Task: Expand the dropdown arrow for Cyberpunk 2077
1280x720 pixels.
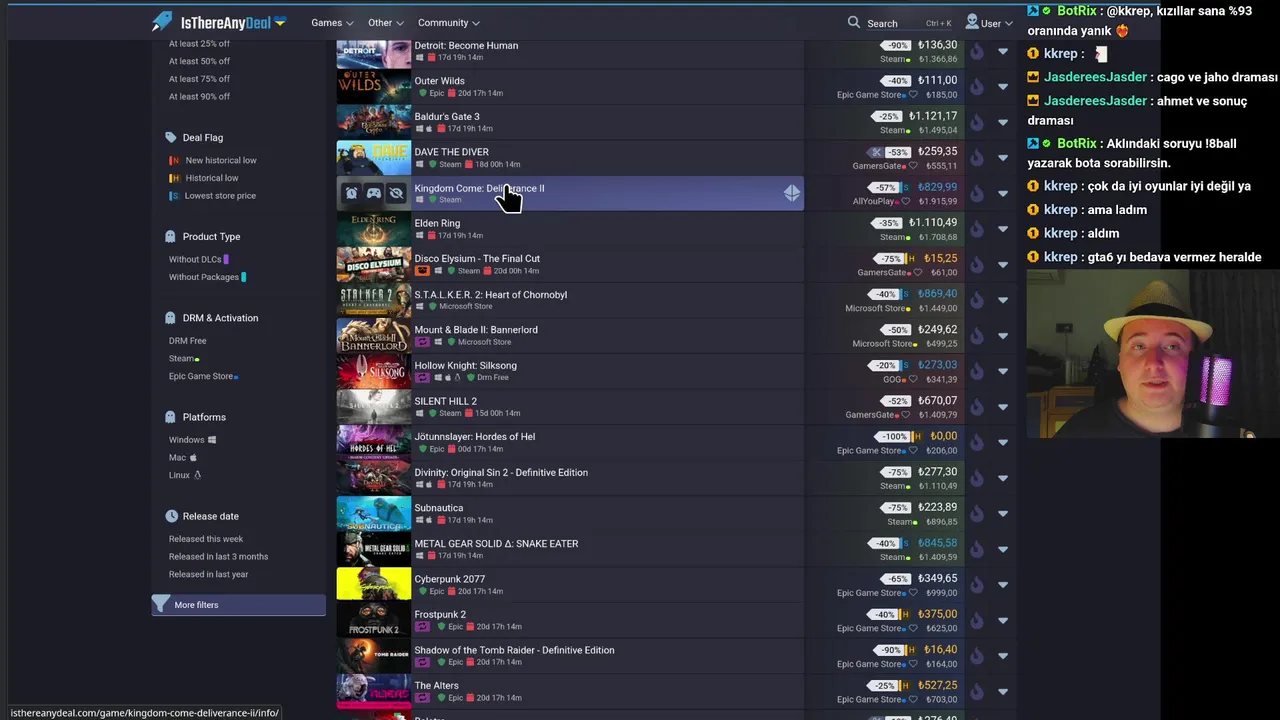Action: click(x=1003, y=585)
